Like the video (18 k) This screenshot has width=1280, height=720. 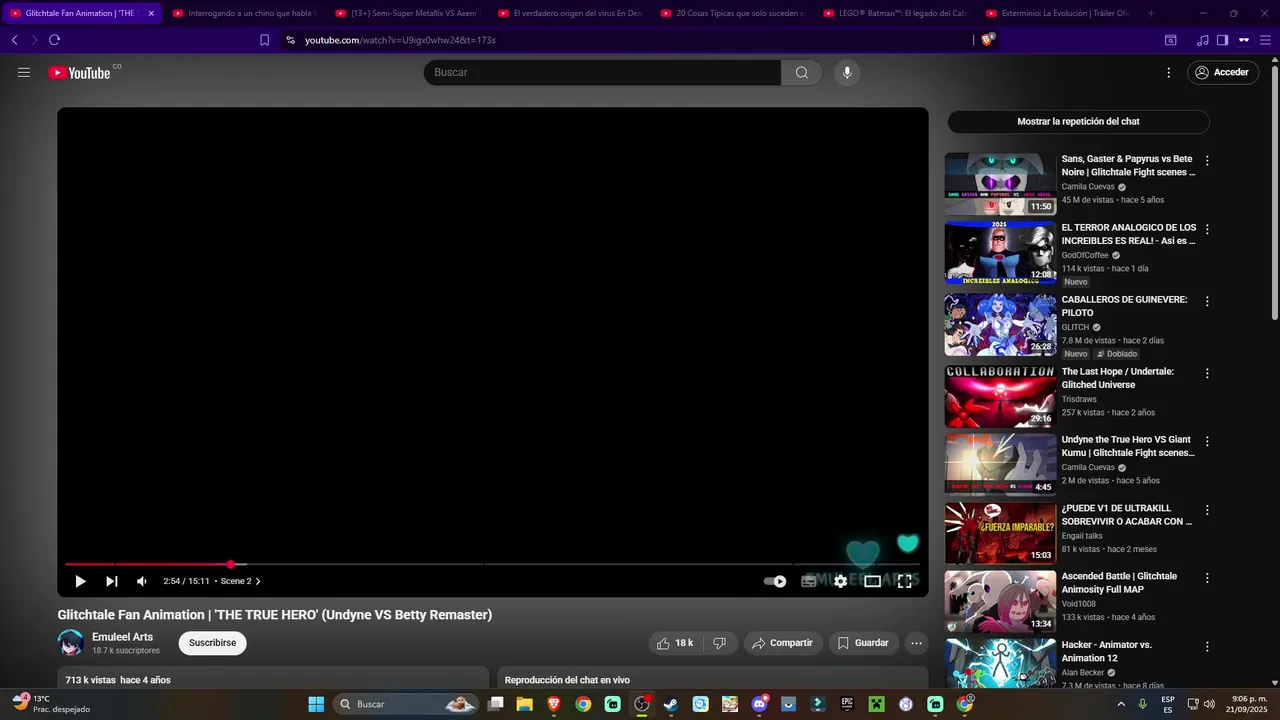(675, 643)
